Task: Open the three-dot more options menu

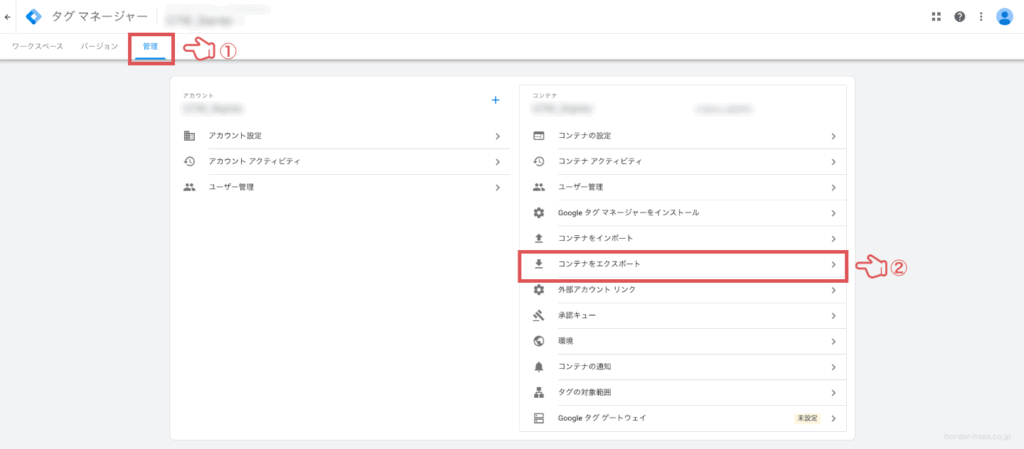Action: pyautogui.click(x=981, y=17)
